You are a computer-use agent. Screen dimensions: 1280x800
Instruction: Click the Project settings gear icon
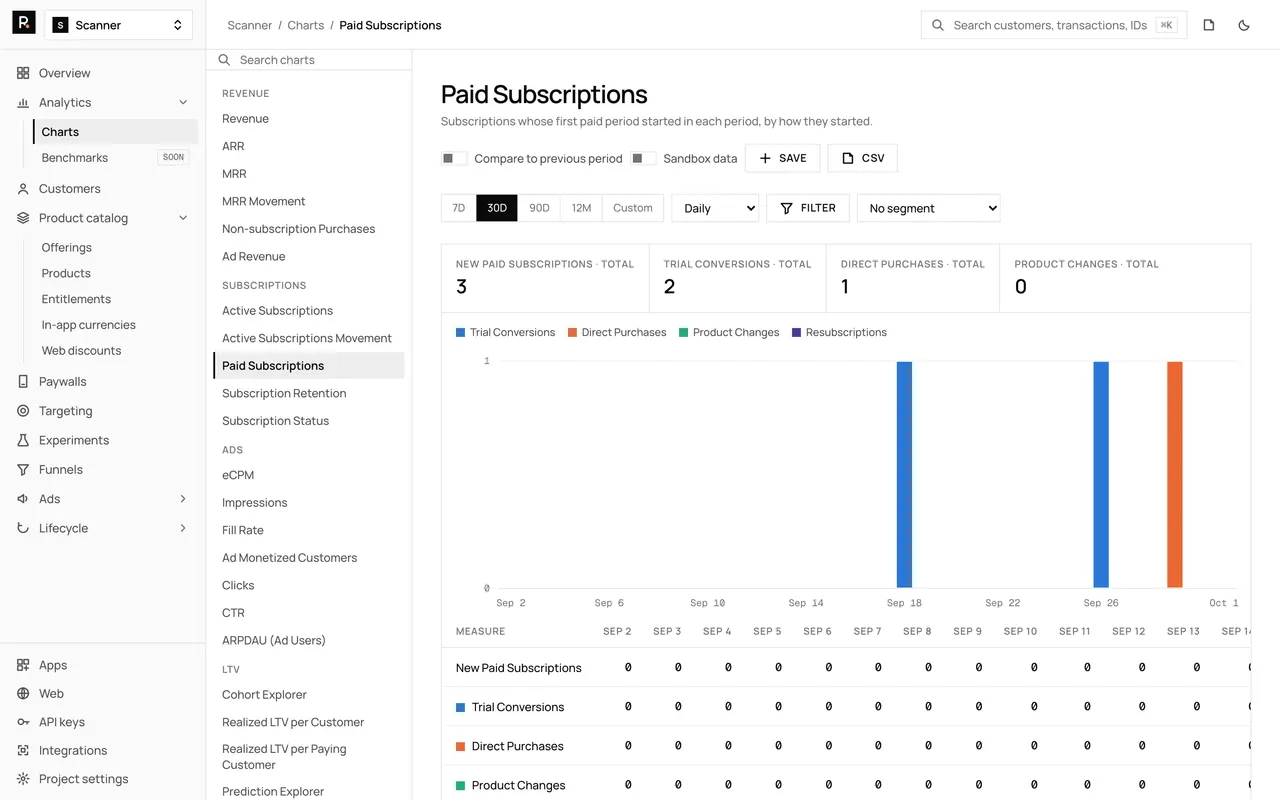pyautogui.click(x=23, y=779)
